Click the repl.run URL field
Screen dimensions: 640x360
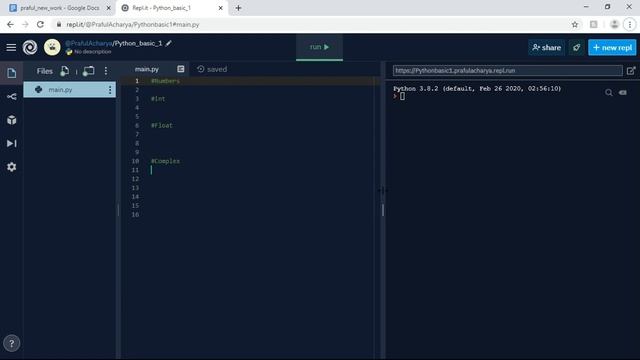pos(508,71)
